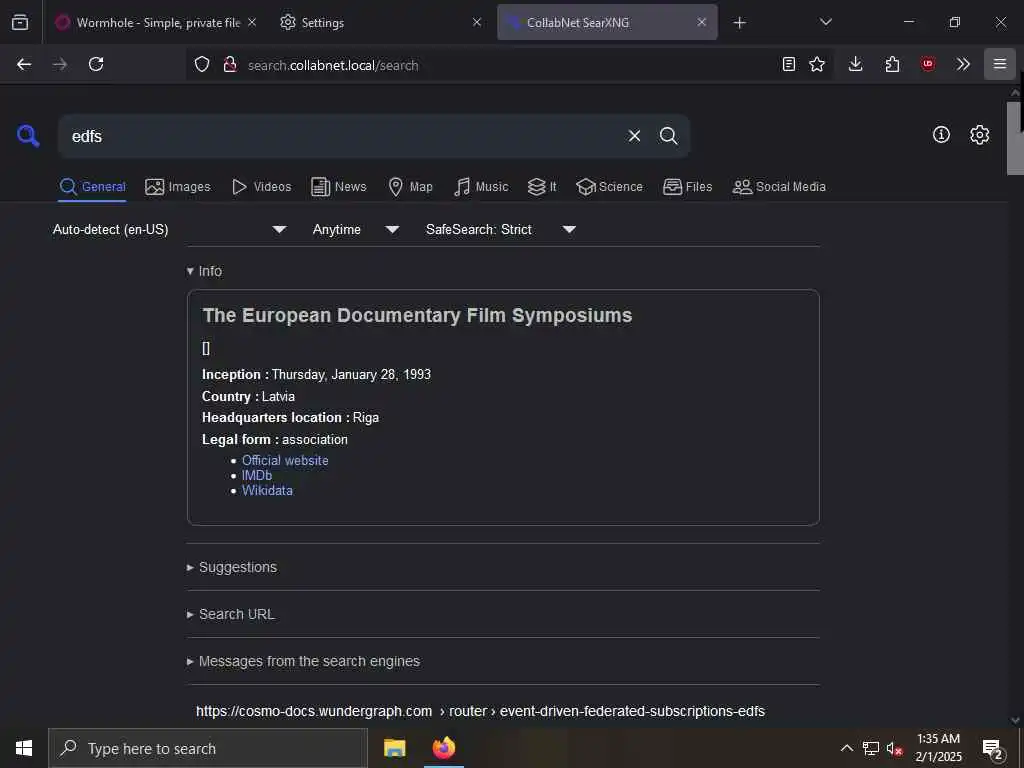Open the Anytime time range dropdown

(x=356, y=229)
